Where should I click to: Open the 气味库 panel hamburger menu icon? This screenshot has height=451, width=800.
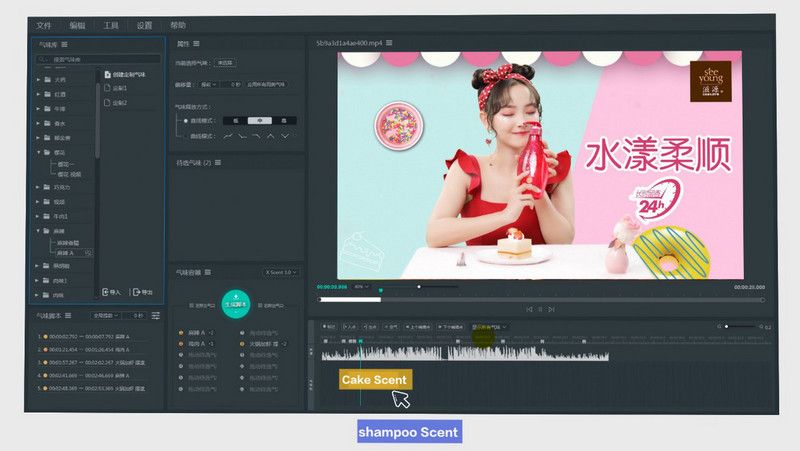click(x=65, y=45)
